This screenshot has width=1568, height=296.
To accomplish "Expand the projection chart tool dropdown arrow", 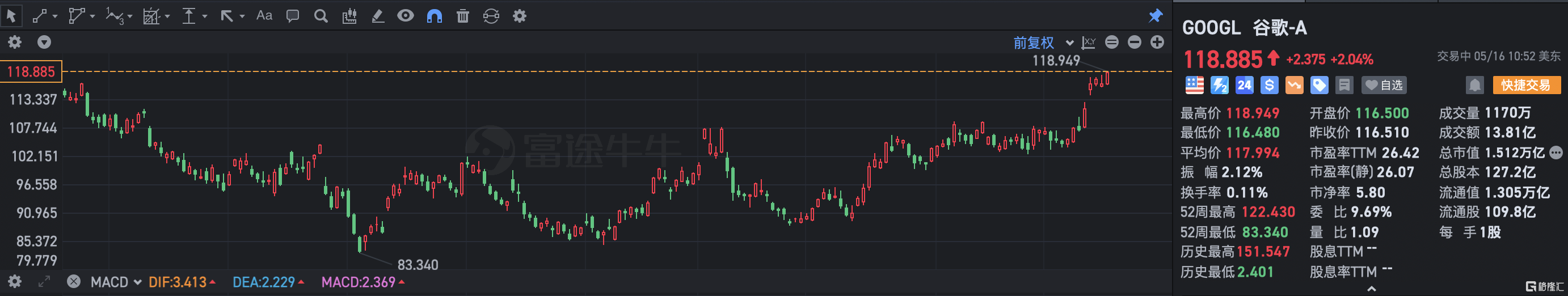I will 167,16.
